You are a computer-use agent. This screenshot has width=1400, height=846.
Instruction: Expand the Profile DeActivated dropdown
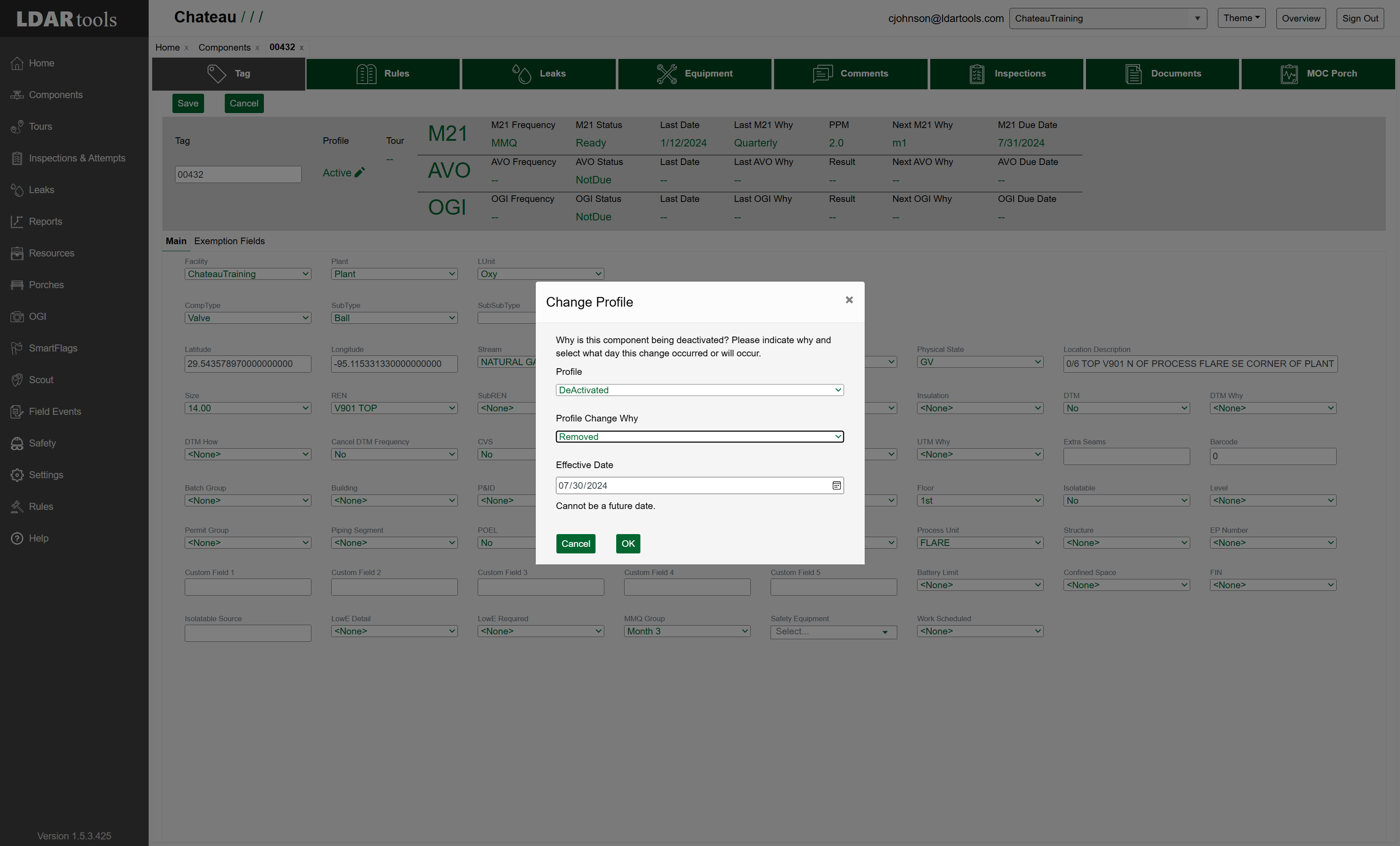pyautogui.click(x=699, y=390)
